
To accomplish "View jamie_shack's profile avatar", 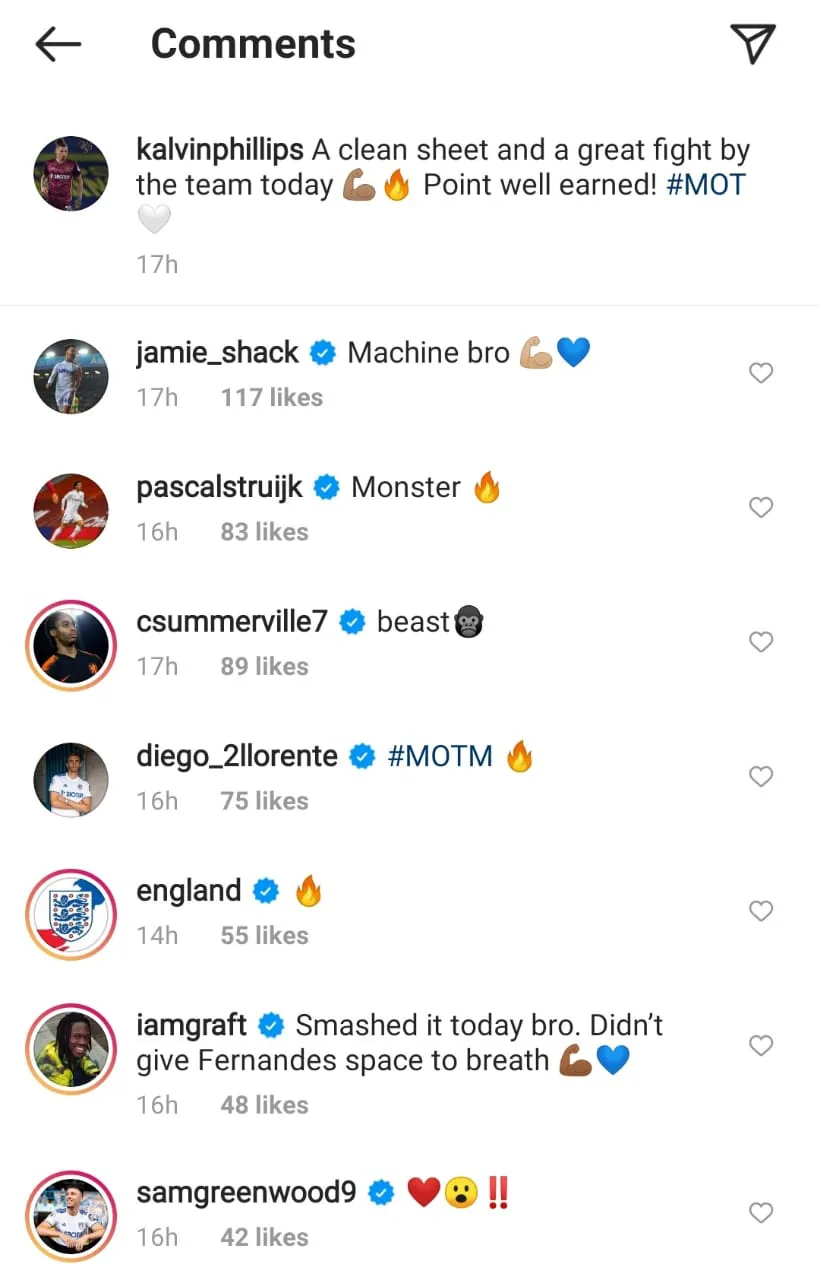I will [70, 376].
